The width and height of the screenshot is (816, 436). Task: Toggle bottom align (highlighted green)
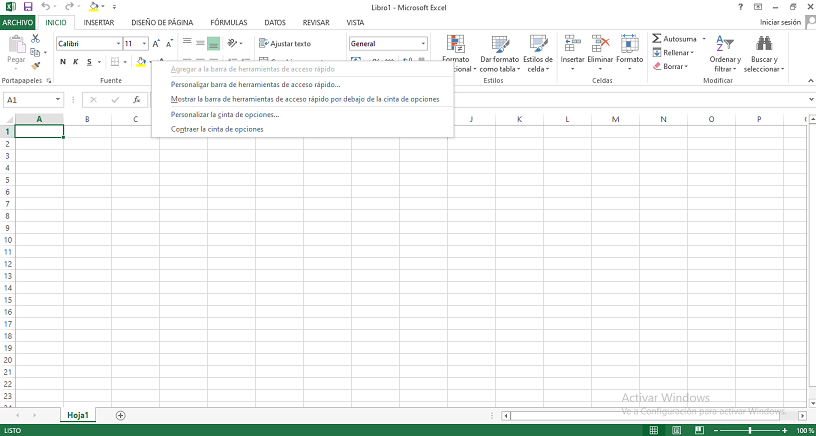pyautogui.click(x=213, y=43)
